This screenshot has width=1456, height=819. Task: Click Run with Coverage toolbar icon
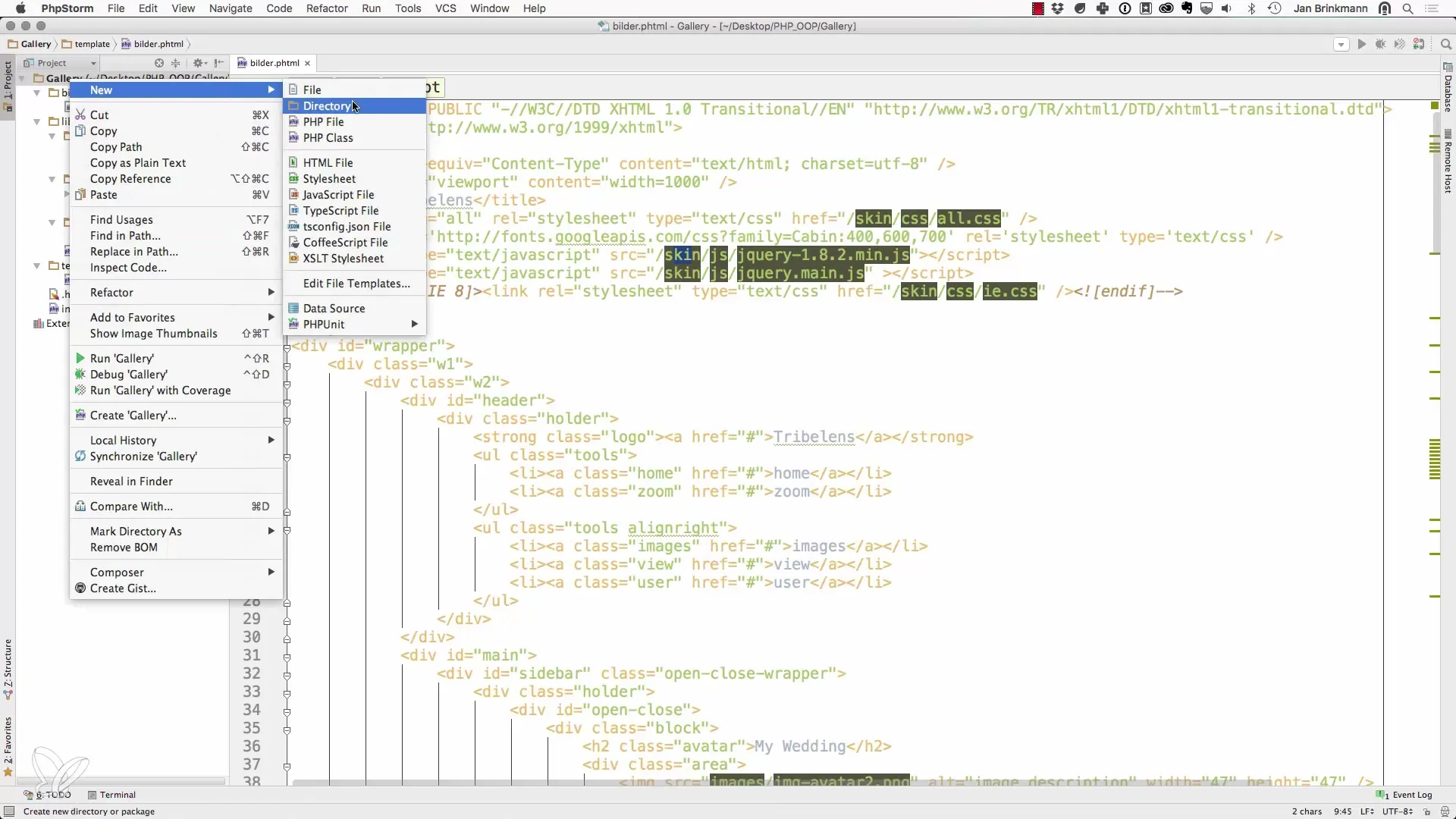(x=1400, y=45)
